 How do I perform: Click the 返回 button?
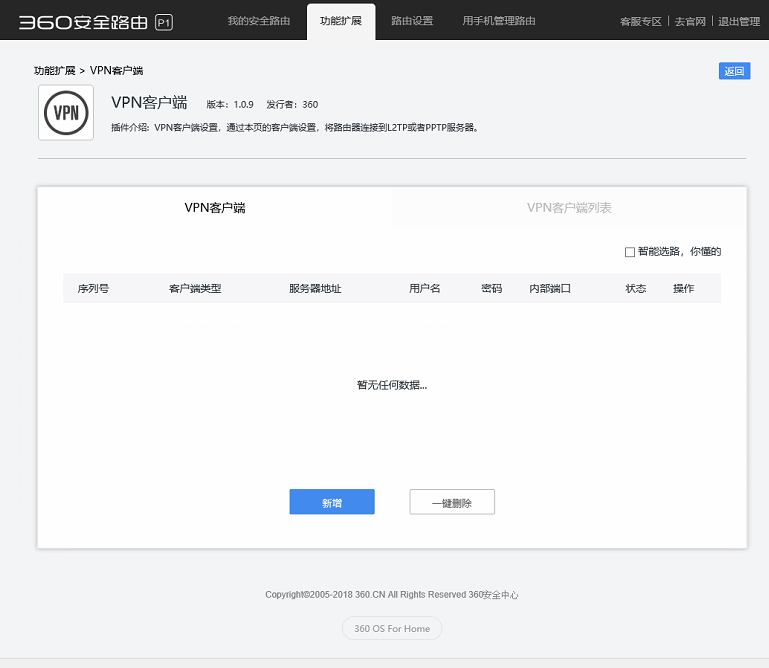734,71
